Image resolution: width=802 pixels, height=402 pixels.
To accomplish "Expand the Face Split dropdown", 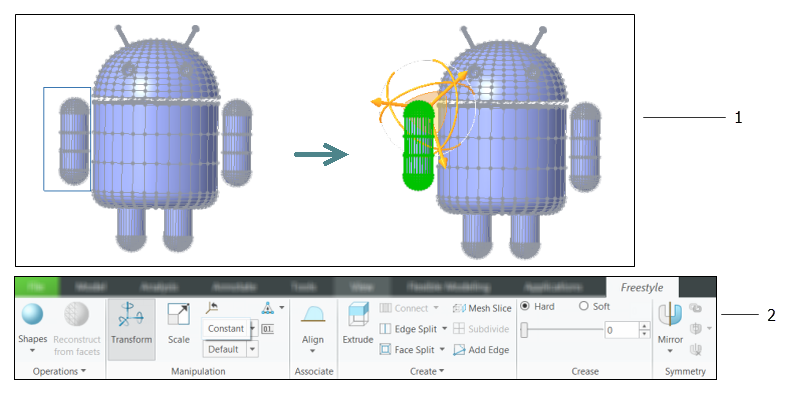I will click(443, 350).
